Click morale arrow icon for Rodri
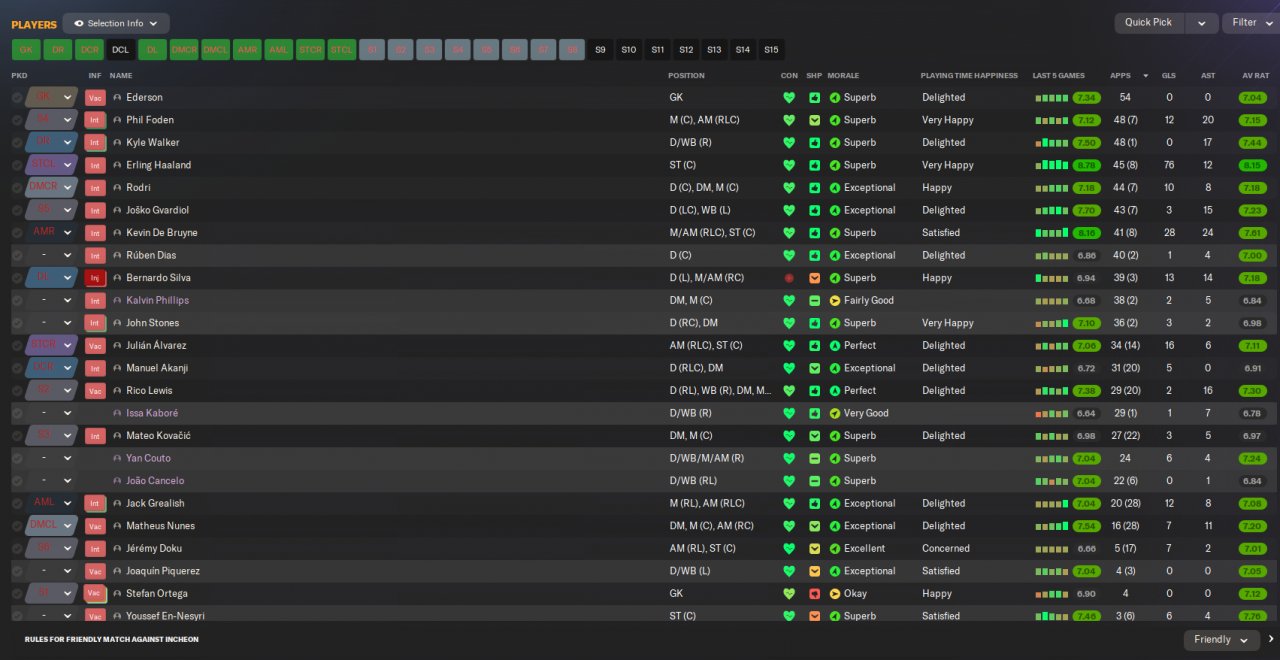 pos(834,188)
